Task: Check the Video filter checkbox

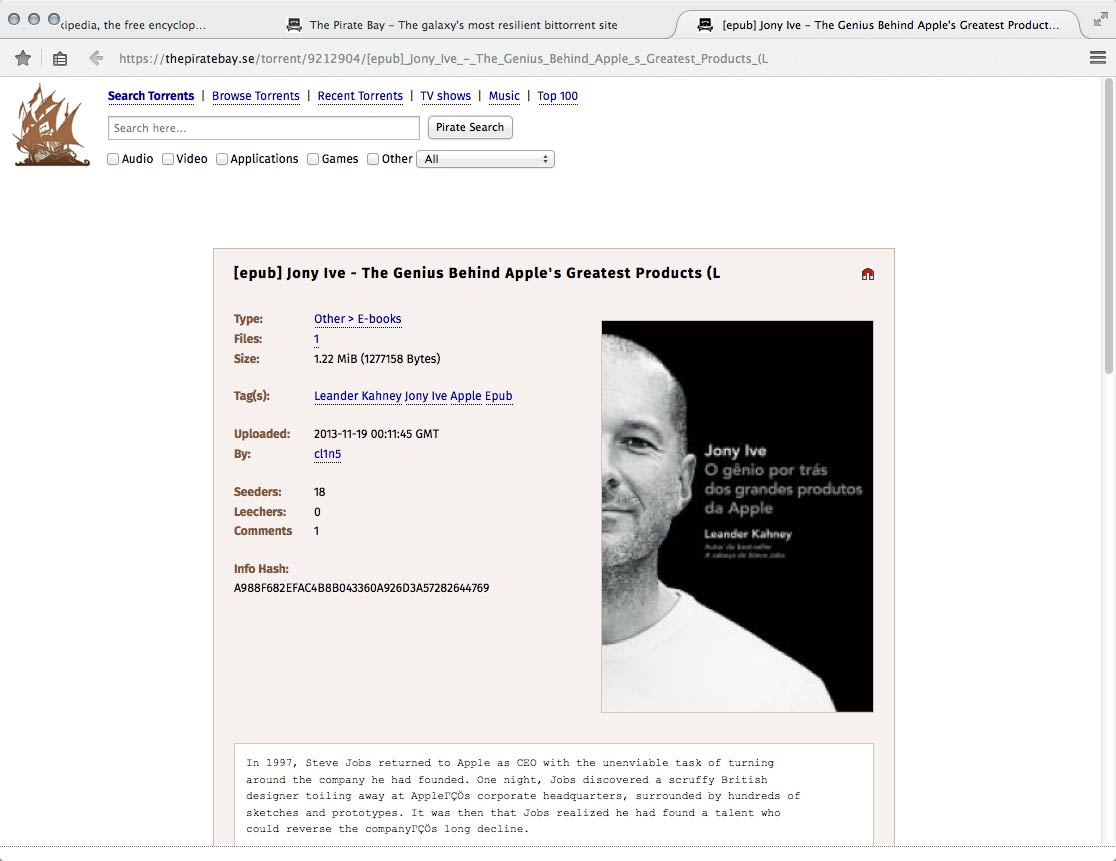Action: point(168,159)
